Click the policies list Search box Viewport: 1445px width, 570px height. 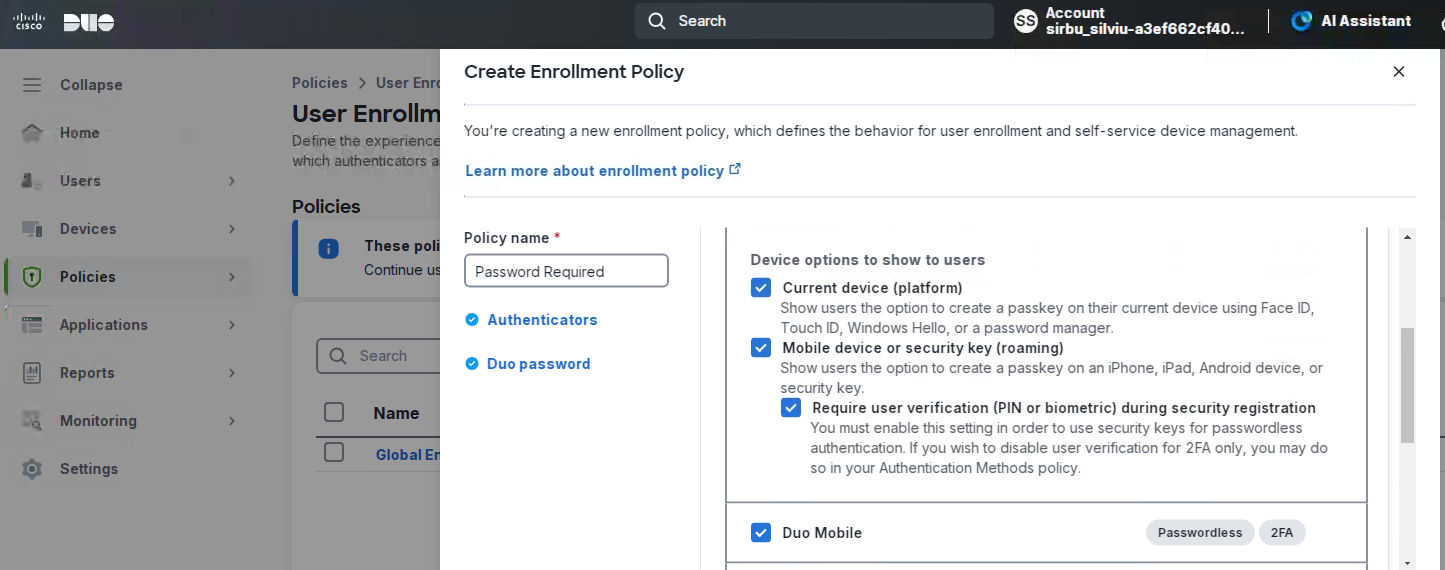click(x=380, y=356)
